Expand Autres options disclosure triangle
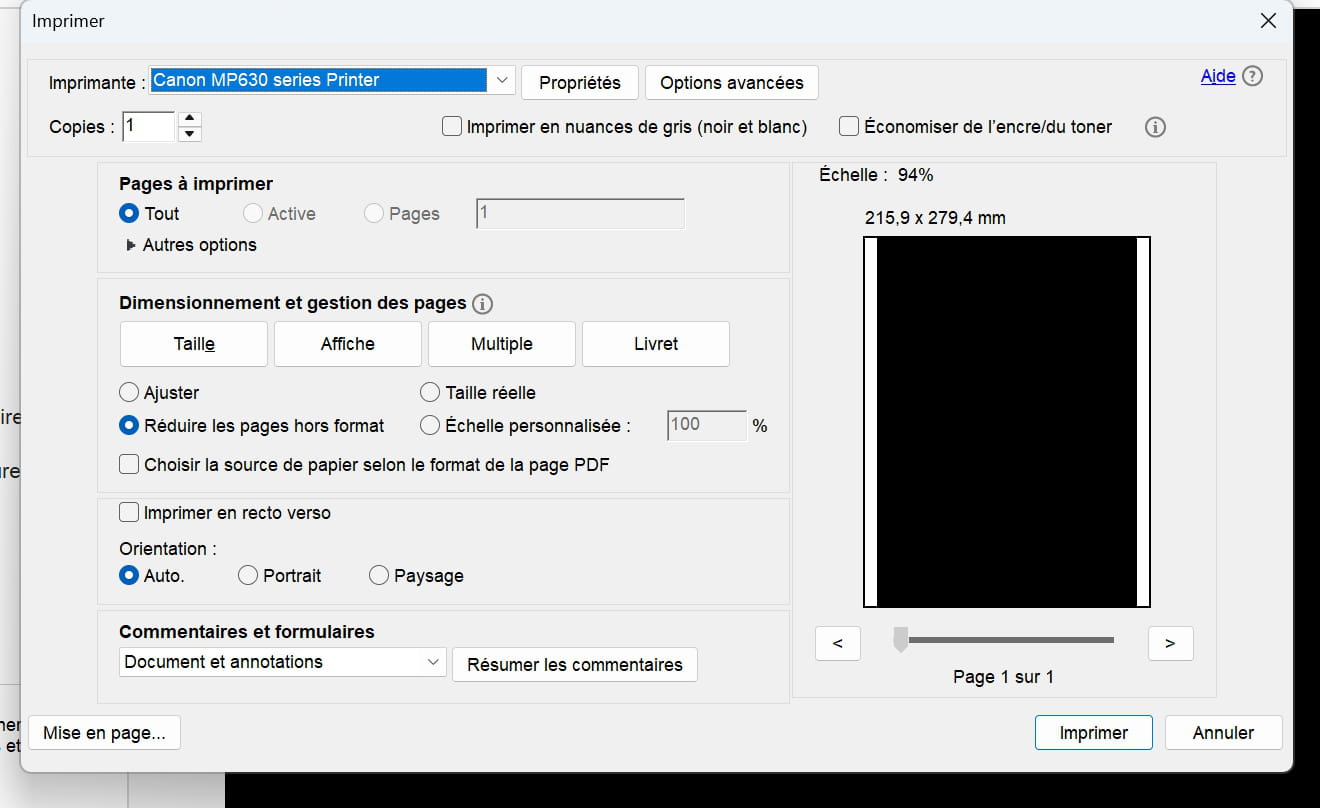The image size is (1320, 808). [131, 246]
